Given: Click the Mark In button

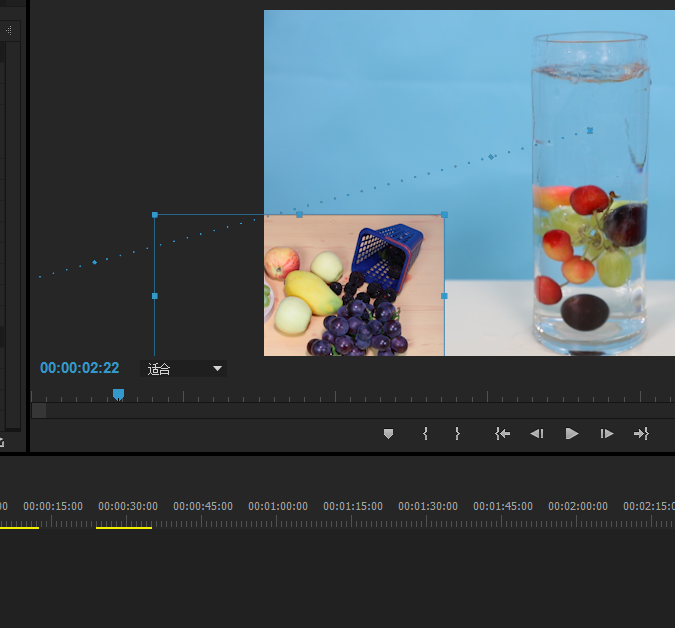Looking at the screenshot, I should coord(425,433).
